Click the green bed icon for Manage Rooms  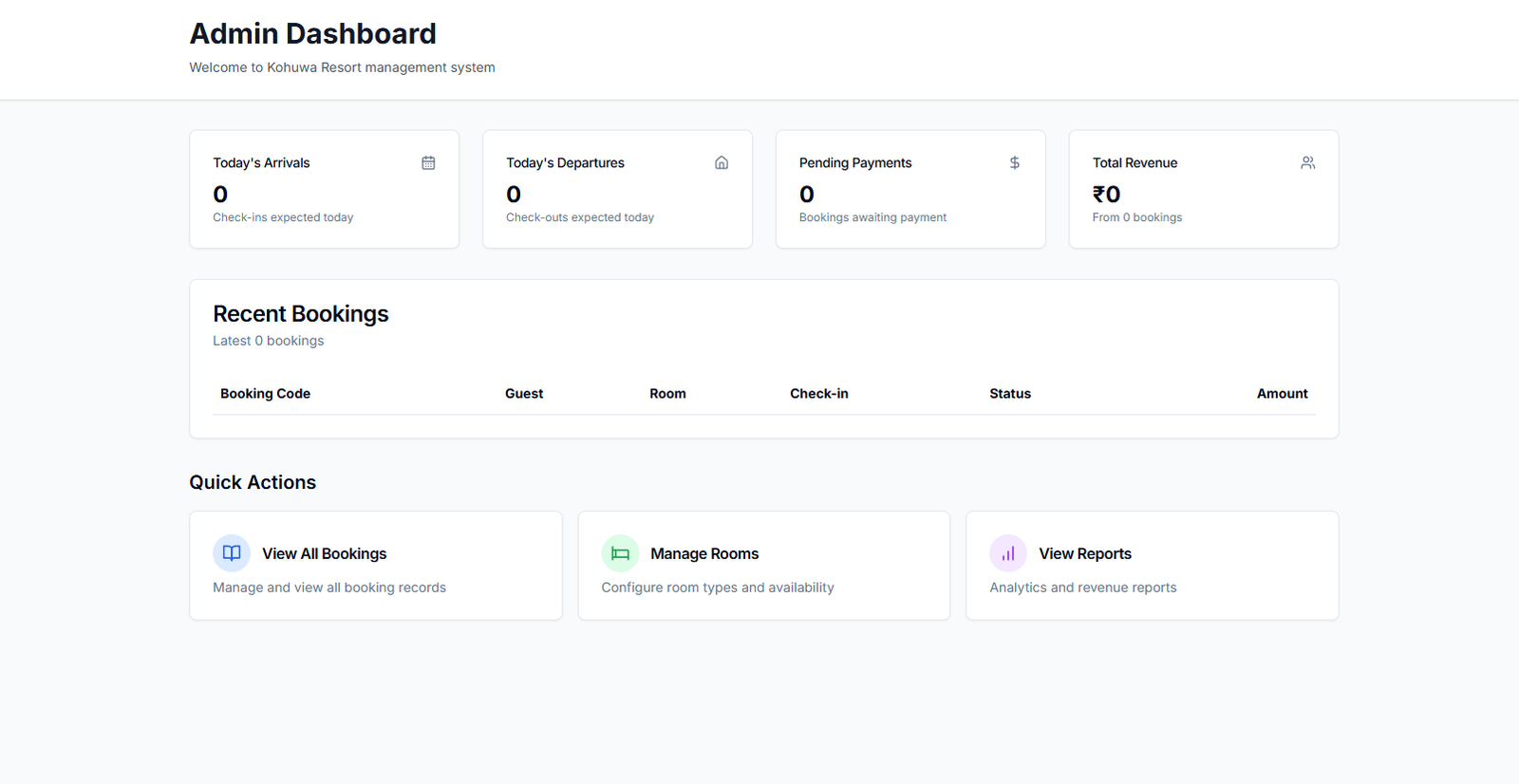tap(620, 553)
